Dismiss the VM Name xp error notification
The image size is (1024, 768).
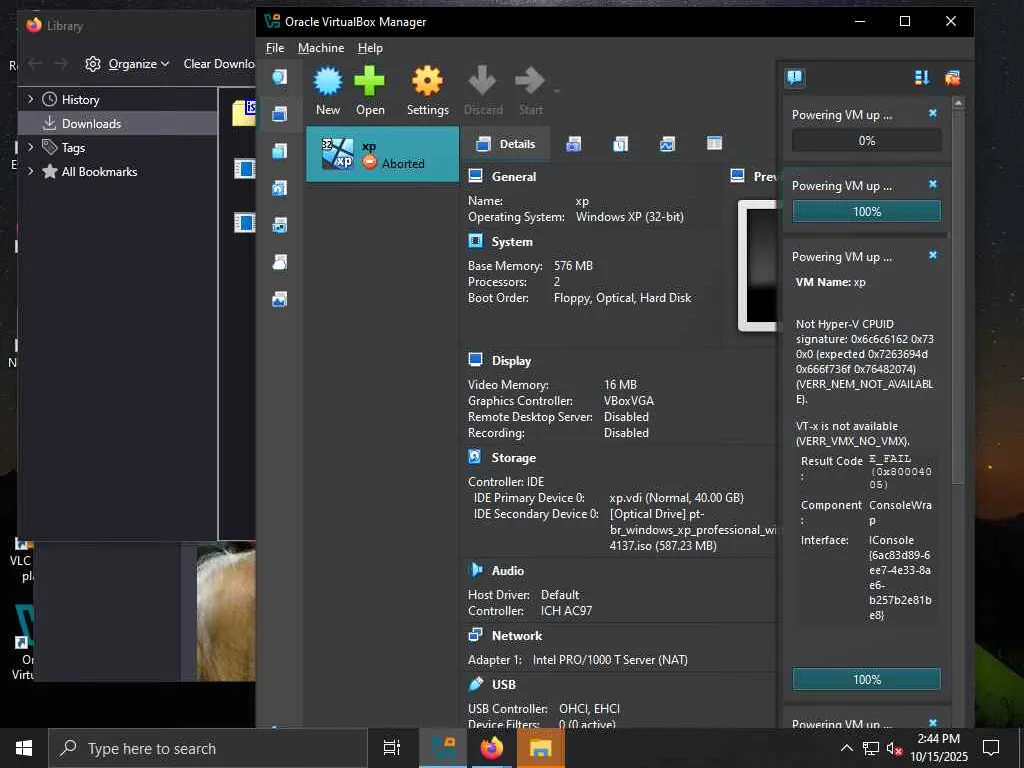pos(933,255)
